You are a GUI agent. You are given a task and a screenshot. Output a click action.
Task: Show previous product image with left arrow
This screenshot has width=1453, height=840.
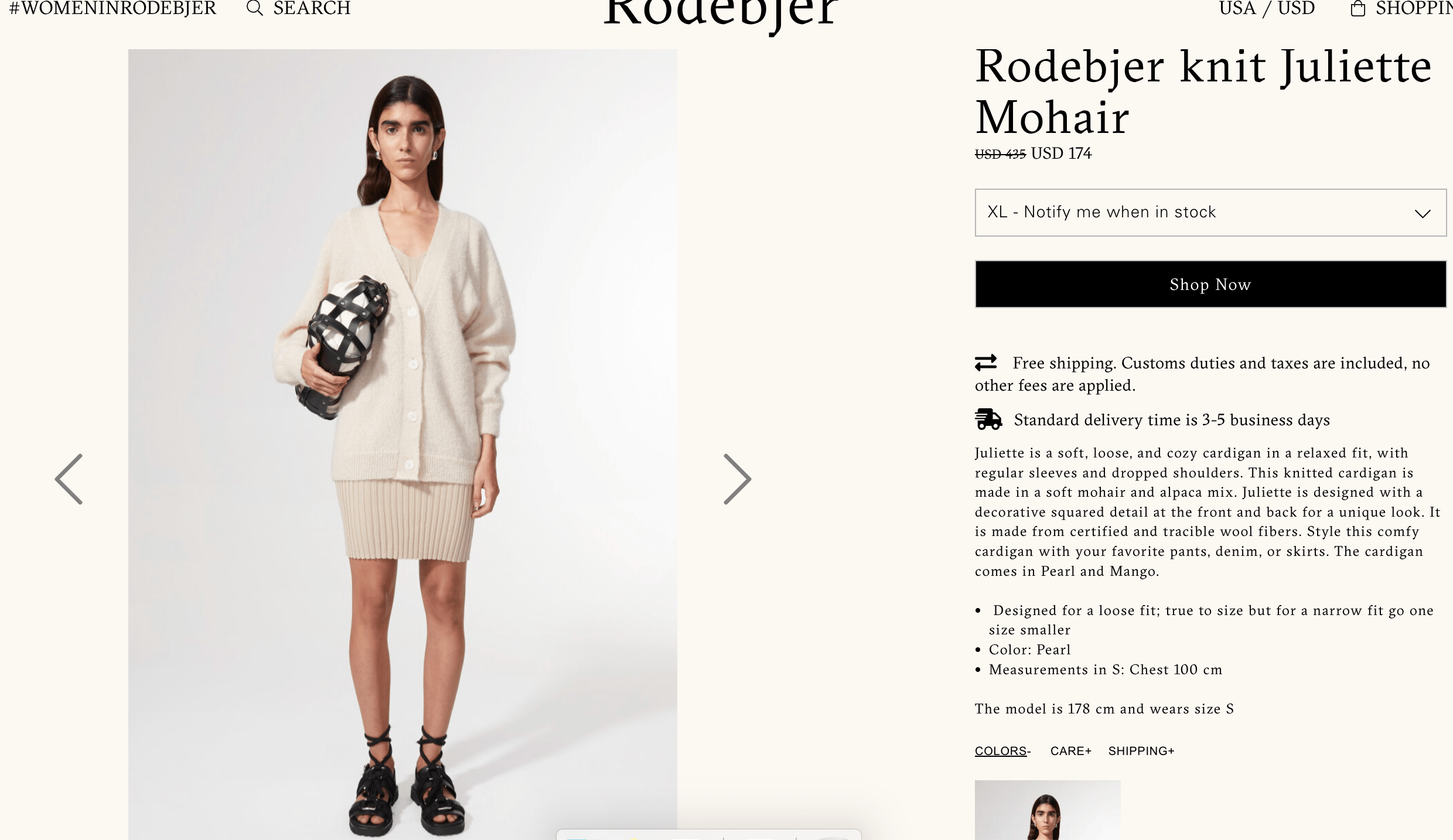coord(69,479)
